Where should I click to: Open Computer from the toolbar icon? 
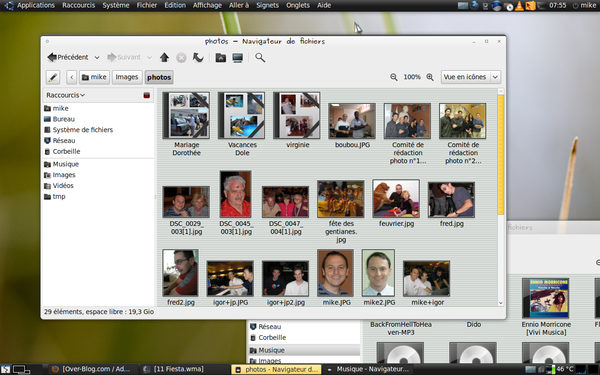tap(238, 58)
